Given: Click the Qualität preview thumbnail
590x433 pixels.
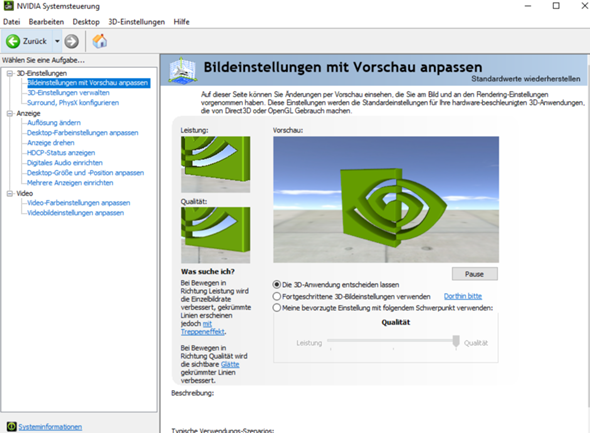Looking at the screenshot, I should tap(216, 235).
